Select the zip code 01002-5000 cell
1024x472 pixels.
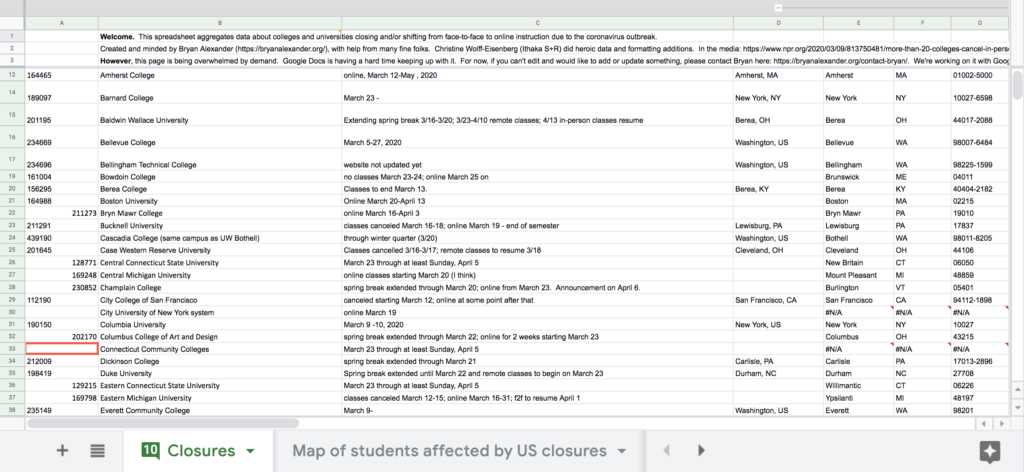(x=980, y=75)
